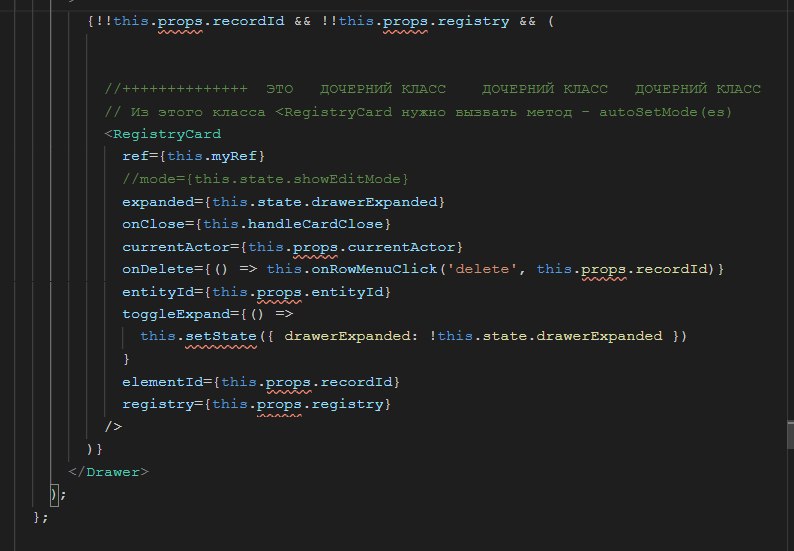Screen dimensions: 794x551
Task: Click the setState call with red underline
Action: (221, 336)
